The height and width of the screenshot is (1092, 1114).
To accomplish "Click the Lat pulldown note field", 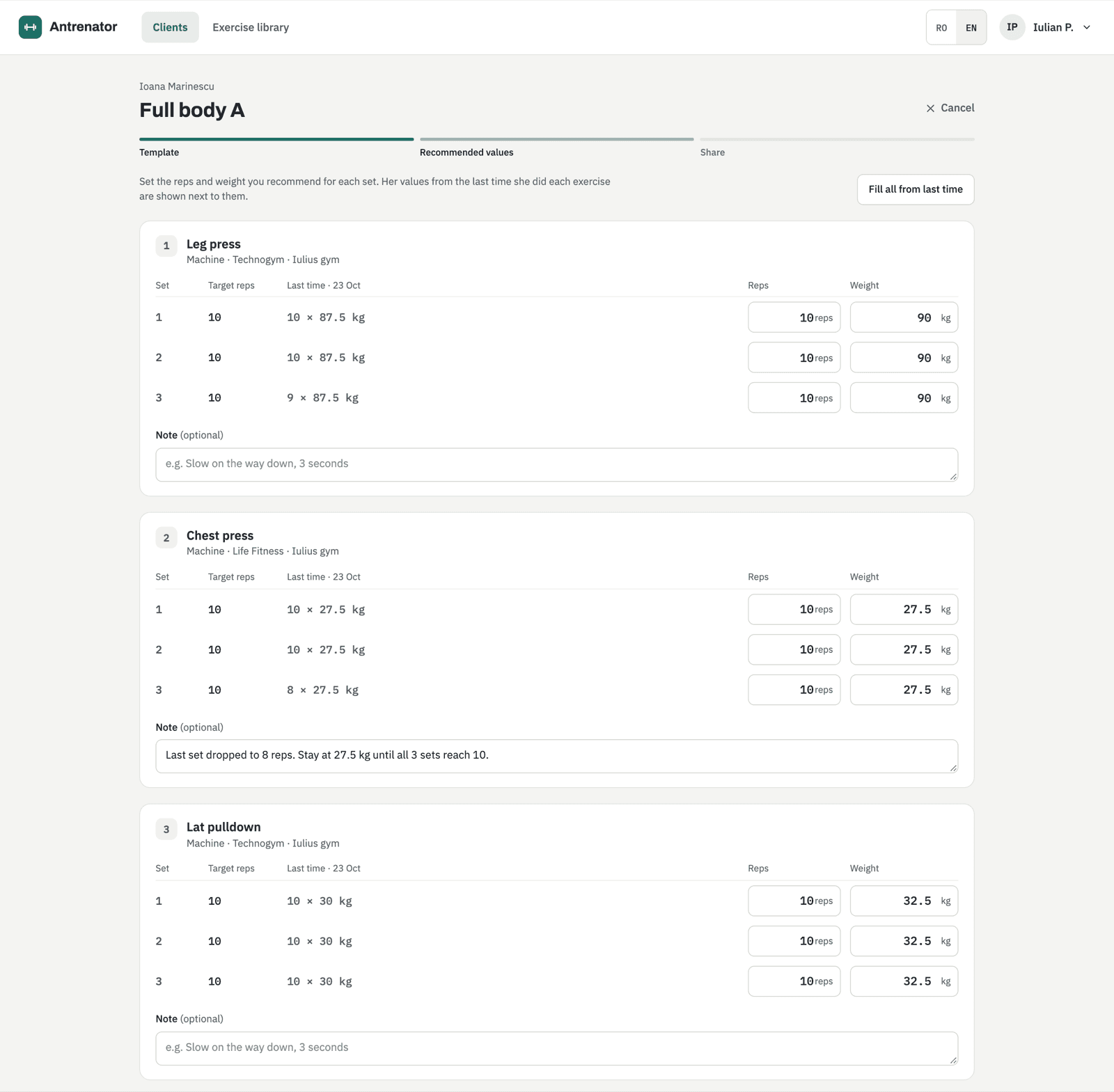I will pos(556,1048).
